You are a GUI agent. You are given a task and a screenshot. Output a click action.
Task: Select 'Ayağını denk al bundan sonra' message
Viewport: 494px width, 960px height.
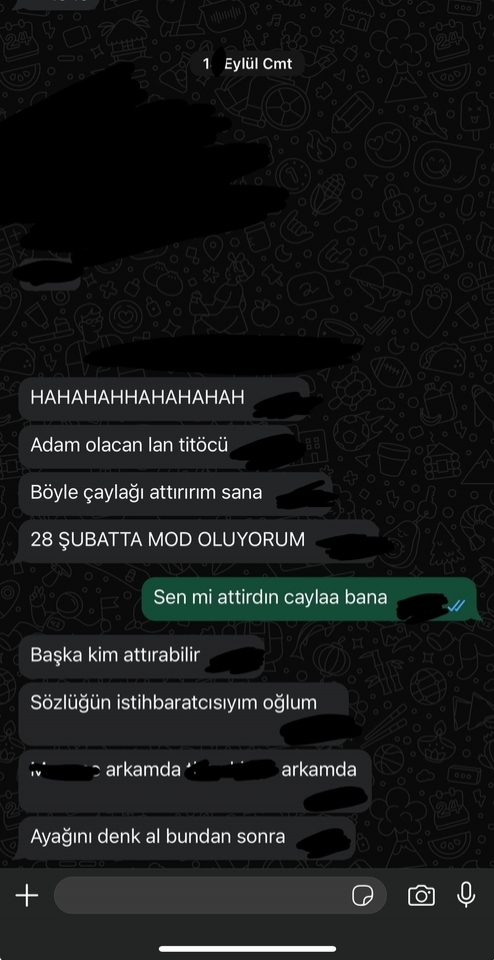click(187, 838)
